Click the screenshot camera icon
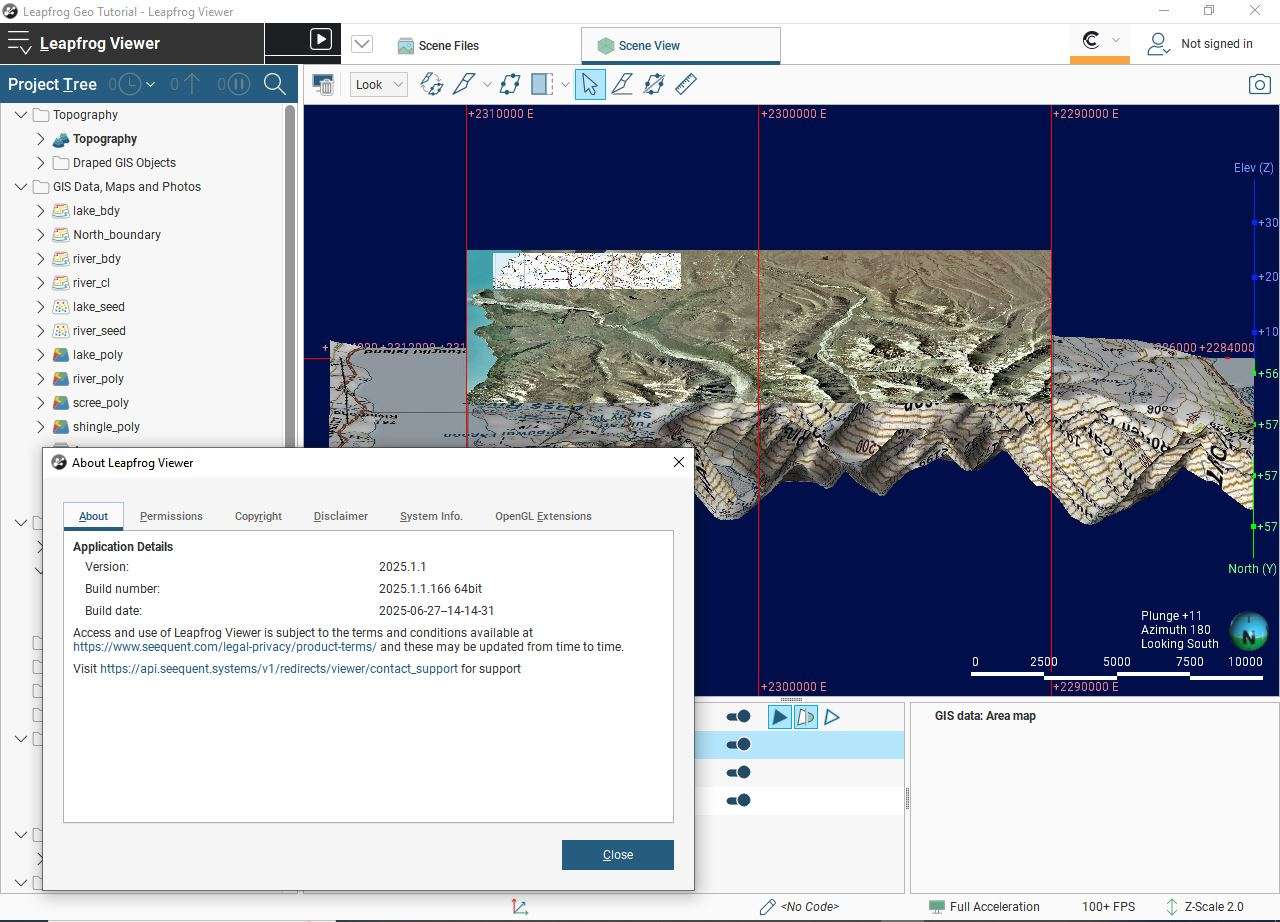This screenshot has width=1280, height=922. click(x=1259, y=85)
